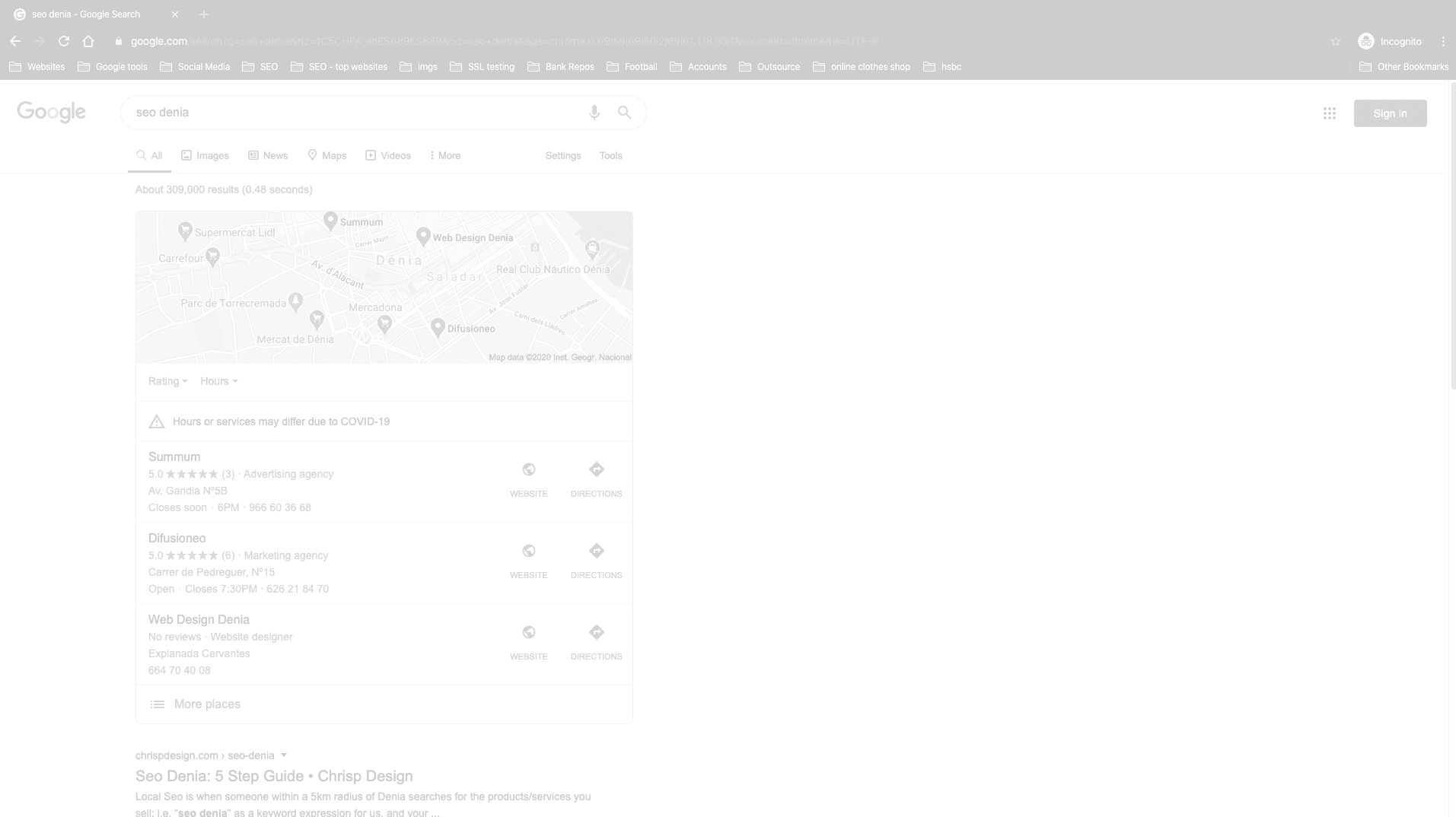The image size is (1456, 817).
Task: Open the Websites bookmark folder
Action: [37, 67]
